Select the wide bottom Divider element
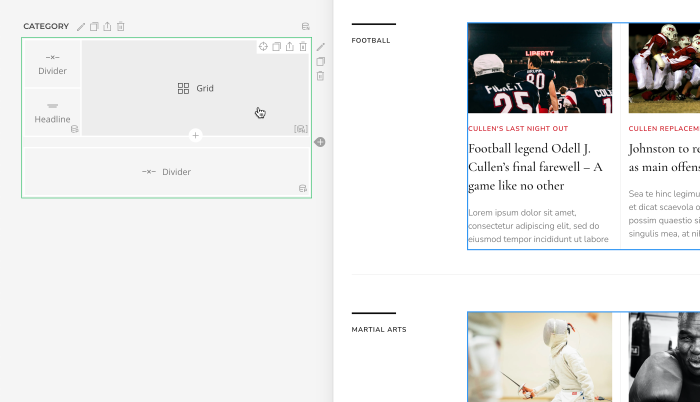This screenshot has height=402, width=700. (x=167, y=172)
